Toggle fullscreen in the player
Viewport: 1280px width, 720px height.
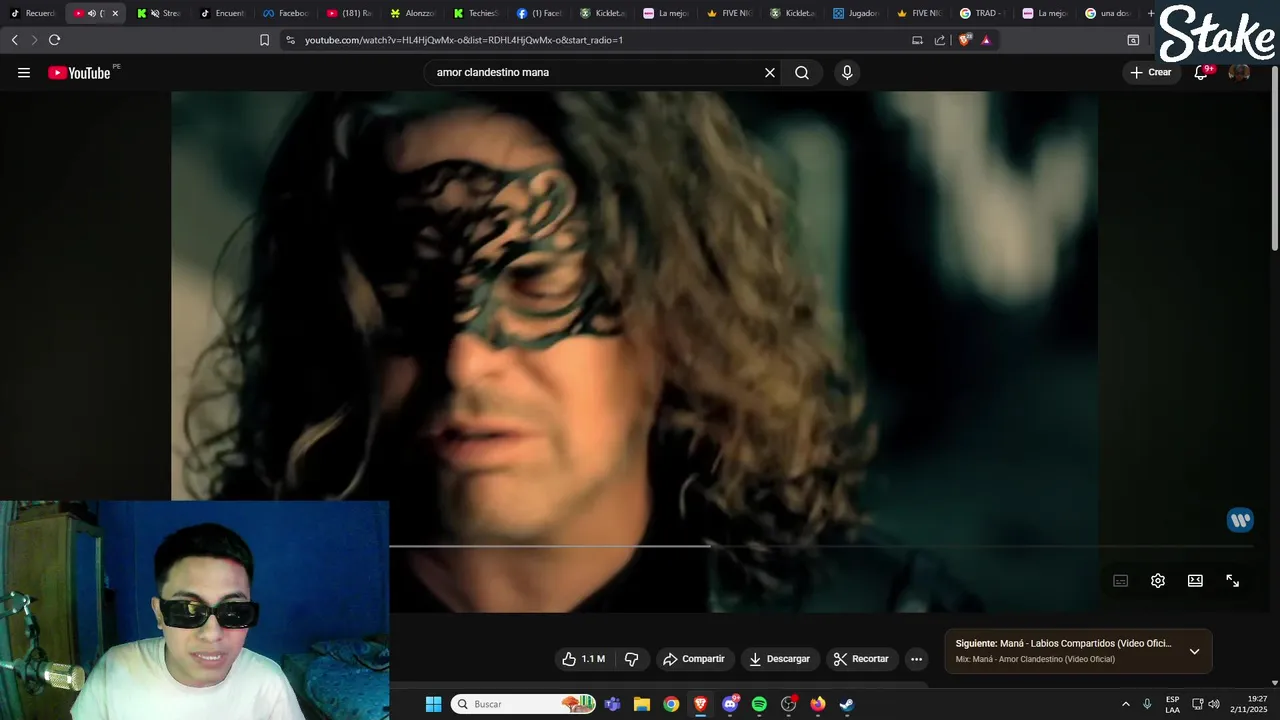[1232, 581]
